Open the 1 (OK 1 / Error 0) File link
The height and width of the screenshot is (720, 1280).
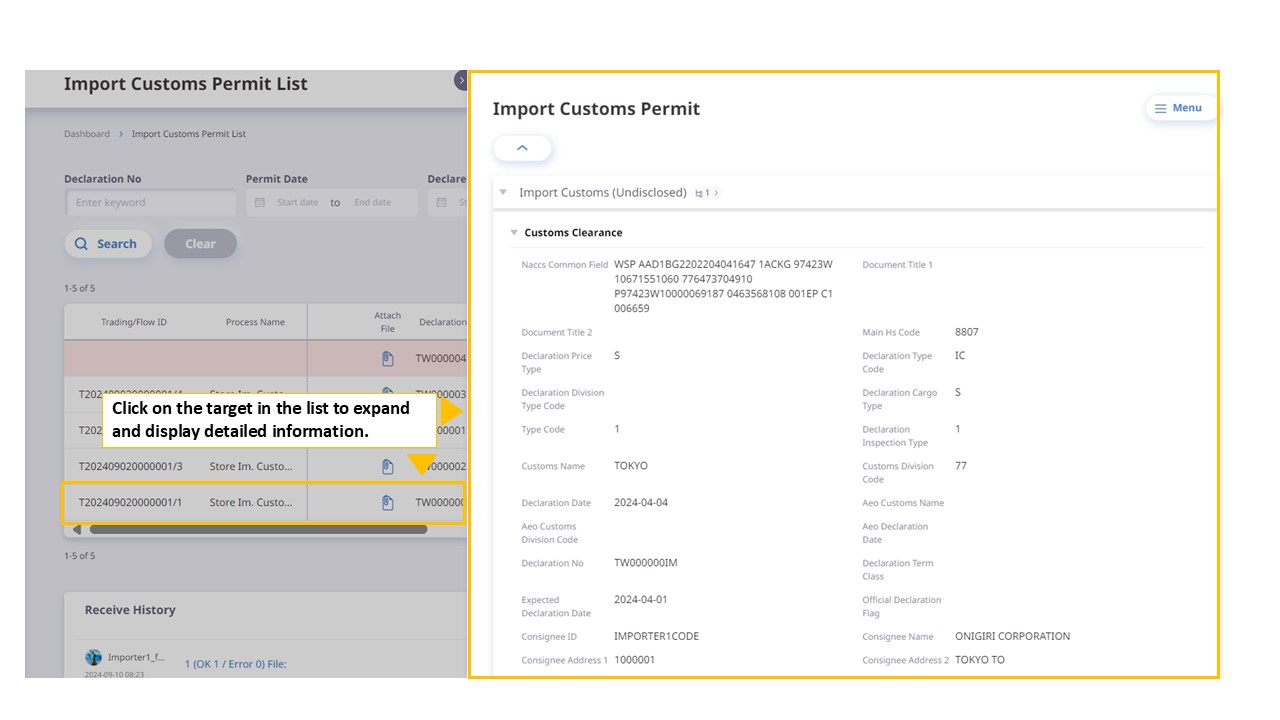[x=235, y=664]
